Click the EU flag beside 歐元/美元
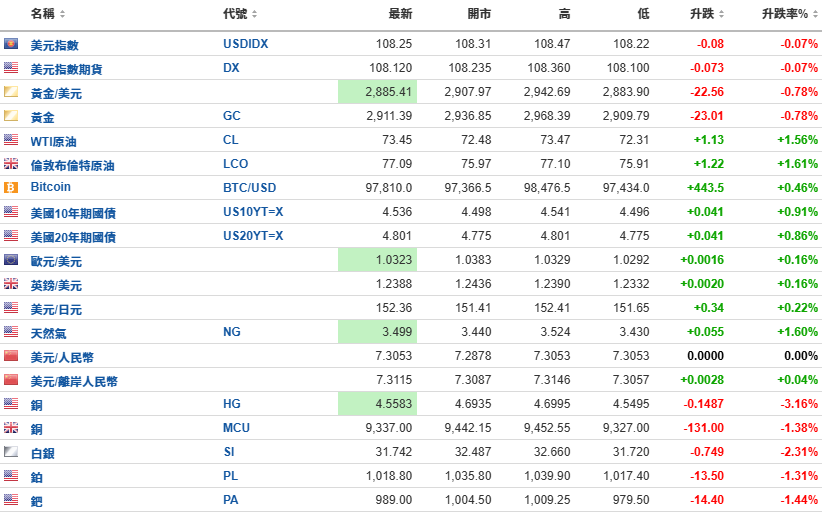Viewport: 822px width, 516px height. click(11, 260)
